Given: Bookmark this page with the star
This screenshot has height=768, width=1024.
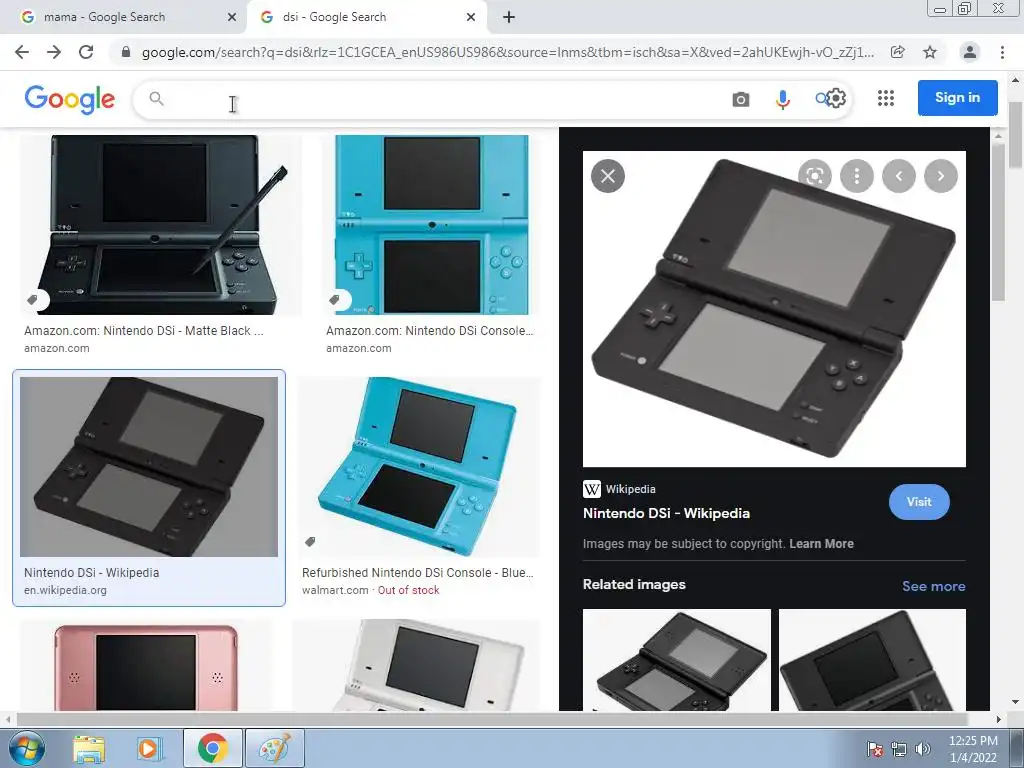Looking at the screenshot, I should click(930, 52).
